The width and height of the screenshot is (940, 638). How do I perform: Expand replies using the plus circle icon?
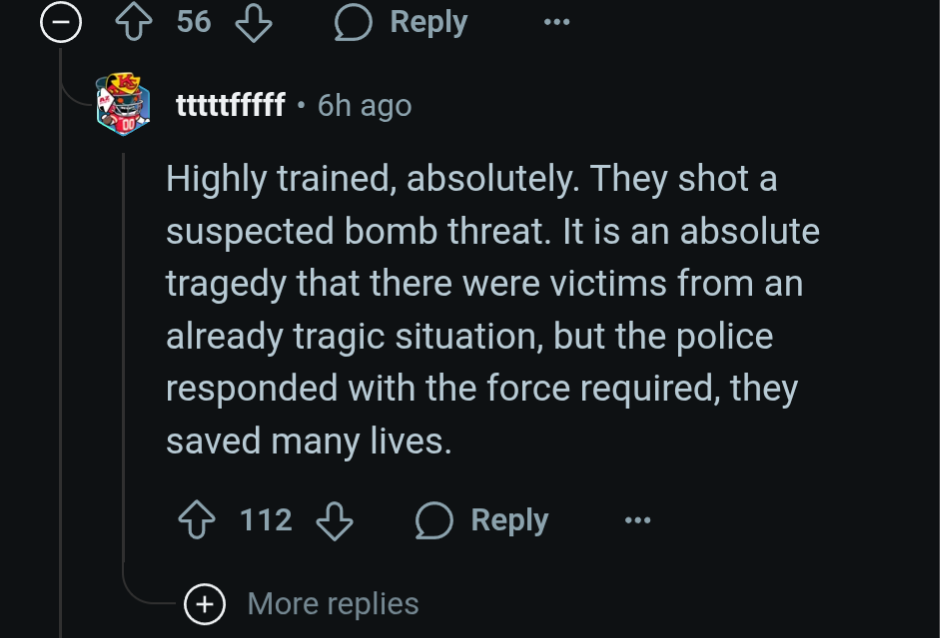point(205,603)
